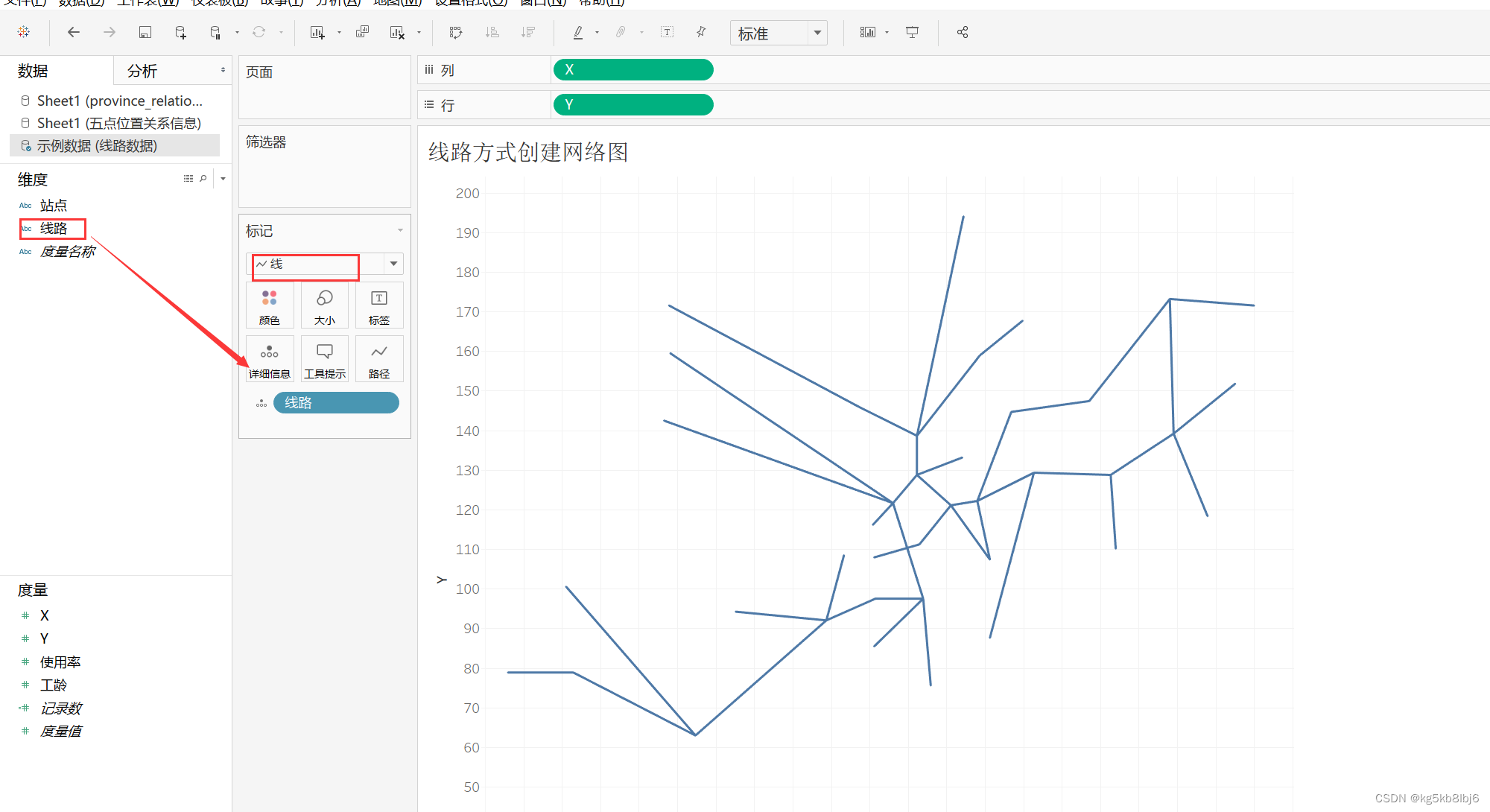
Task: Click the Presentation Mode icon
Action: click(912, 32)
